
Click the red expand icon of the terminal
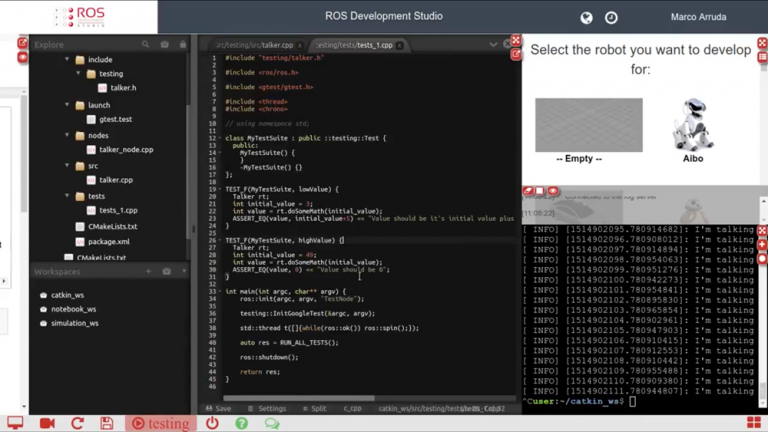click(x=763, y=230)
